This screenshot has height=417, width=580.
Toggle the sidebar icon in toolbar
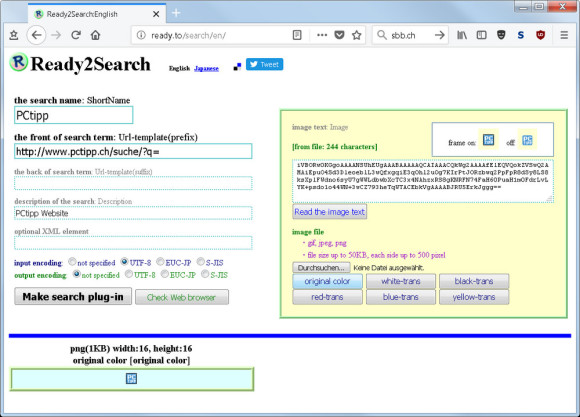click(x=481, y=35)
